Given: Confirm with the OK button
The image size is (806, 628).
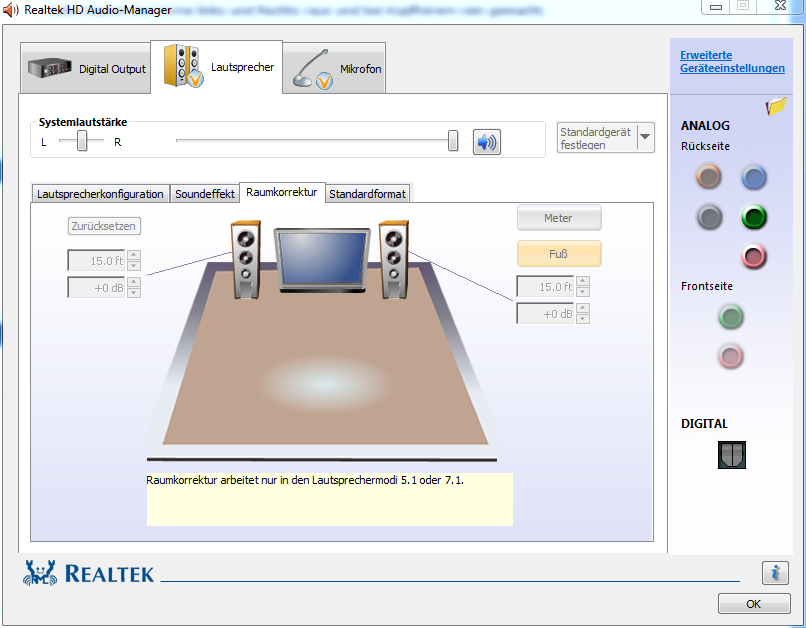Looking at the screenshot, I should click(754, 604).
